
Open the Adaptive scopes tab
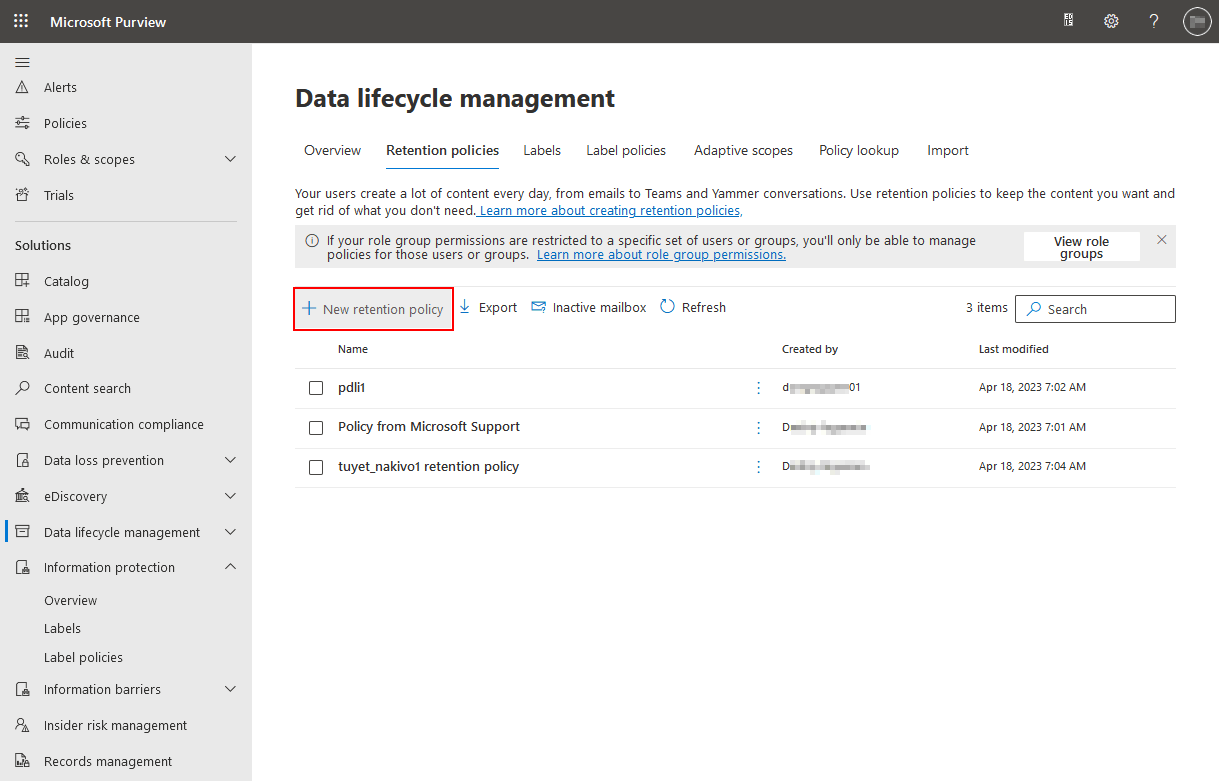click(x=743, y=150)
